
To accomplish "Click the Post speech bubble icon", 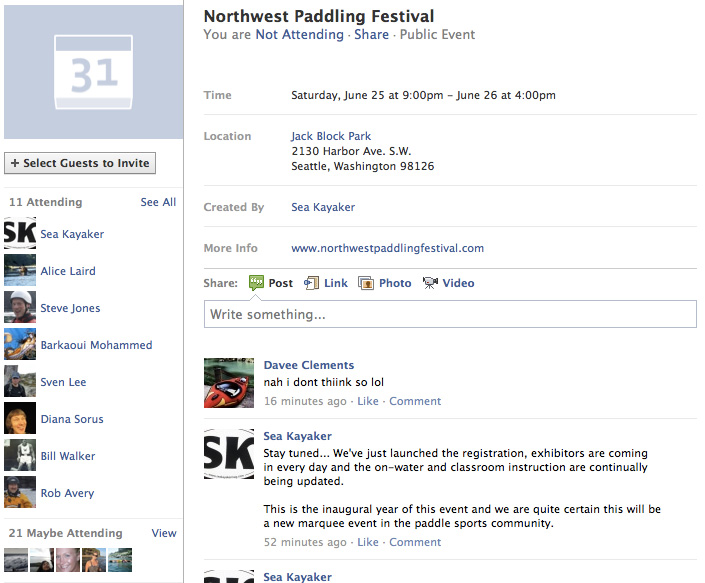I will point(256,283).
